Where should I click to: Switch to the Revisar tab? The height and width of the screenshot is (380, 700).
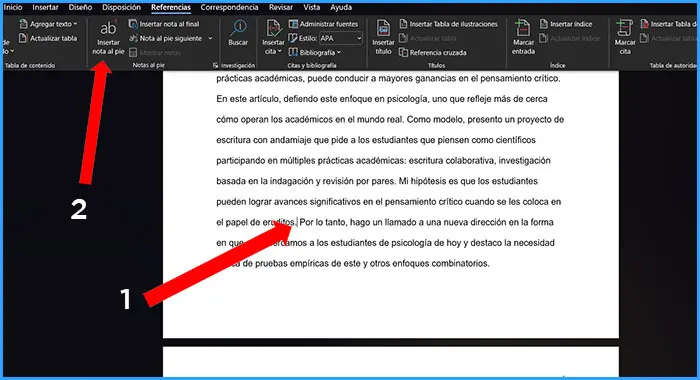click(281, 8)
